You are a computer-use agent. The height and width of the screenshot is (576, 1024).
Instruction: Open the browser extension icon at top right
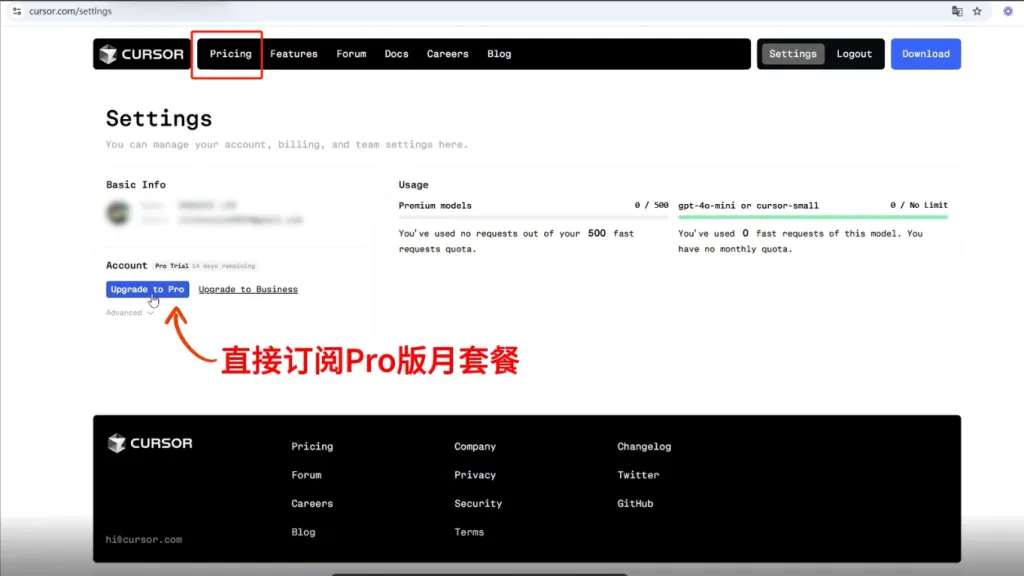tap(1008, 11)
